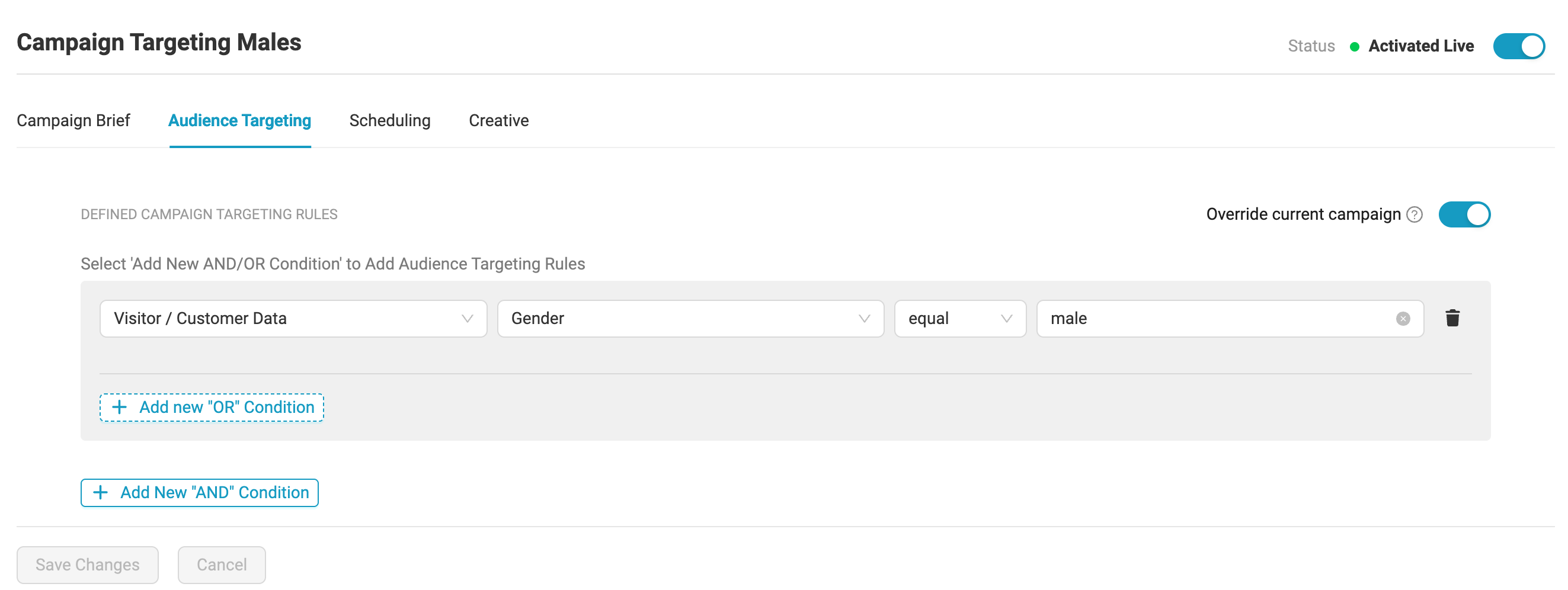Select the Audience Targeting tab

click(x=240, y=120)
